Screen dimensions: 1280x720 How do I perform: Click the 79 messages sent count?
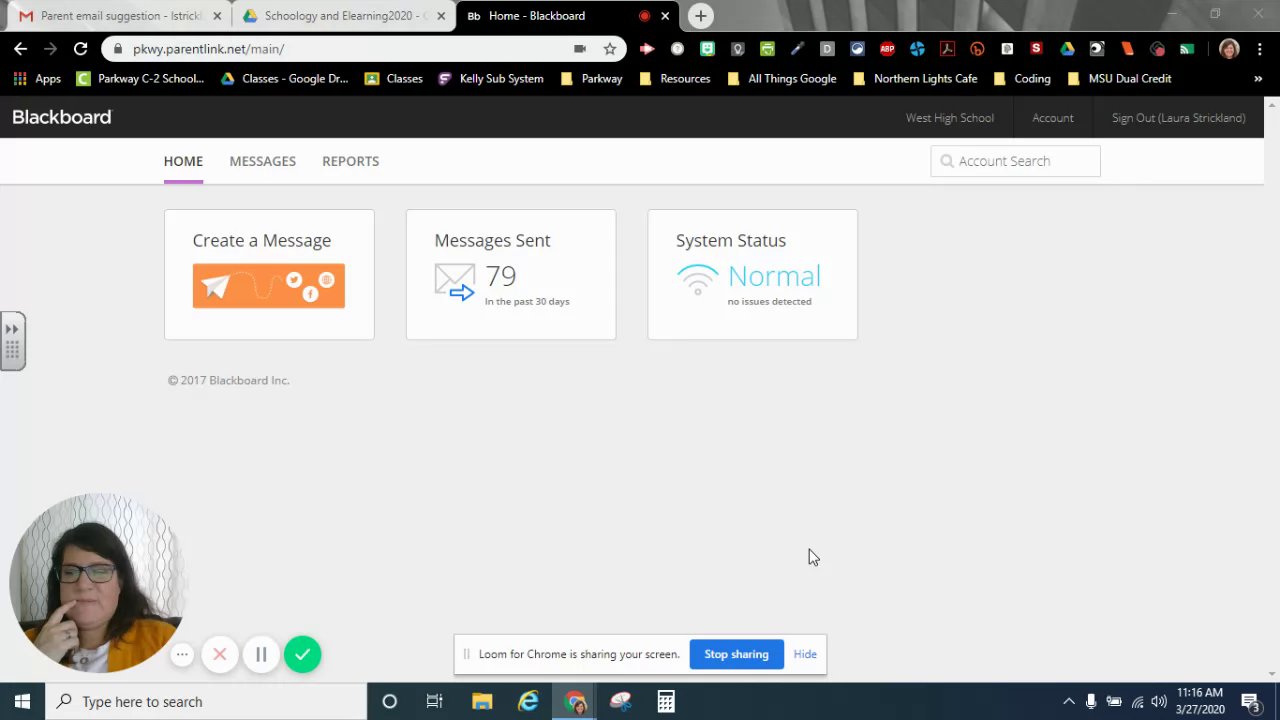(x=500, y=276)
